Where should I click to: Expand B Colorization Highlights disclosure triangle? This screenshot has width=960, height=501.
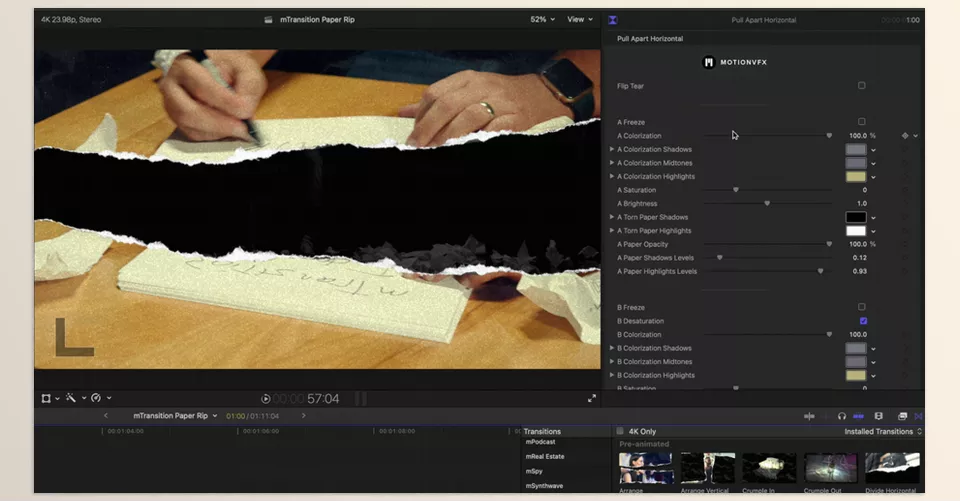[612, 375]
